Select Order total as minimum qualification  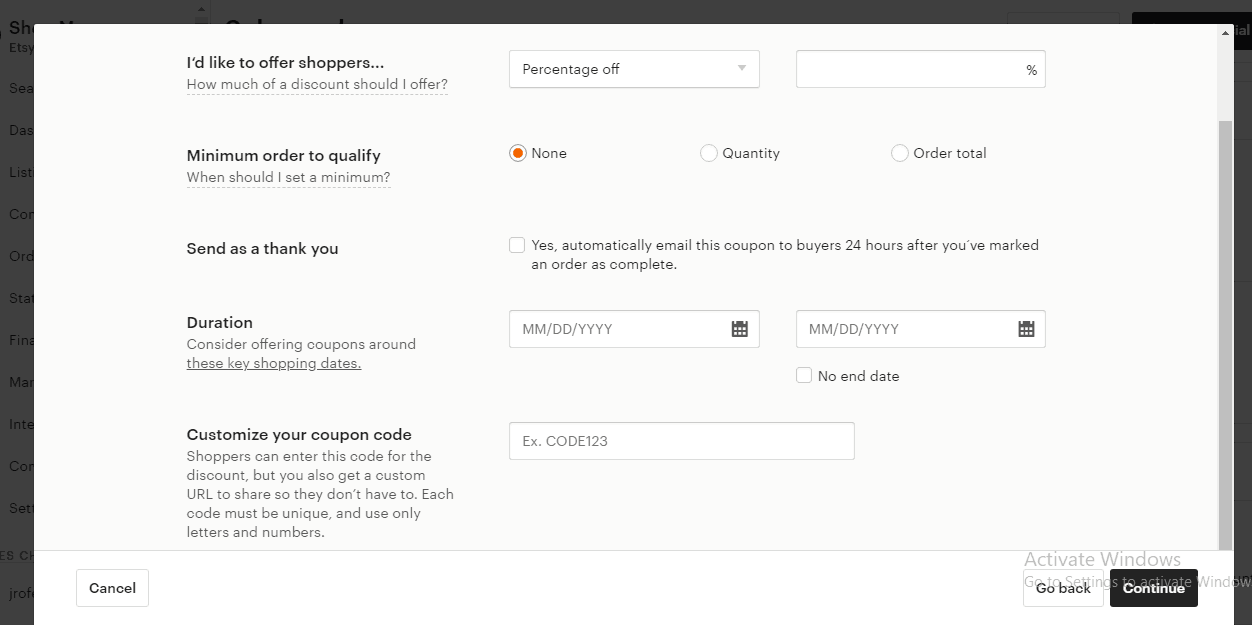pos(899,153)
